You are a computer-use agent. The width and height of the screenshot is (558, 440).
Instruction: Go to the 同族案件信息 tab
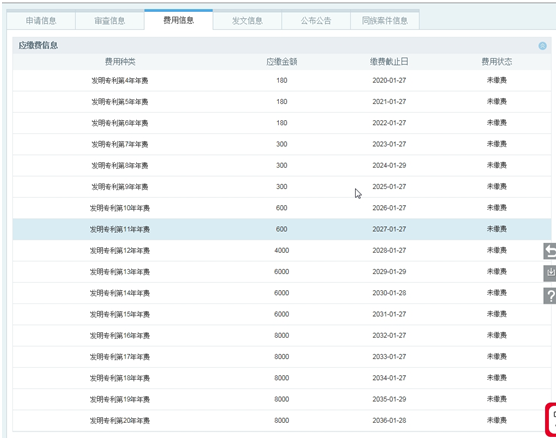coord(385,21)
